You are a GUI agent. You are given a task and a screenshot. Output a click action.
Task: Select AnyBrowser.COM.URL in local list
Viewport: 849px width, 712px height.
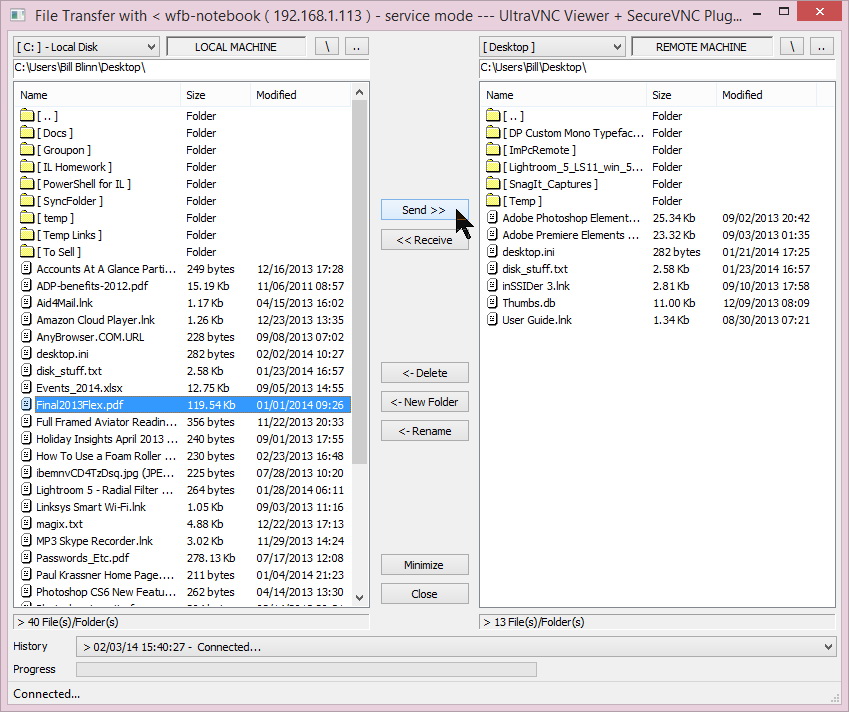tap(90, 337)
